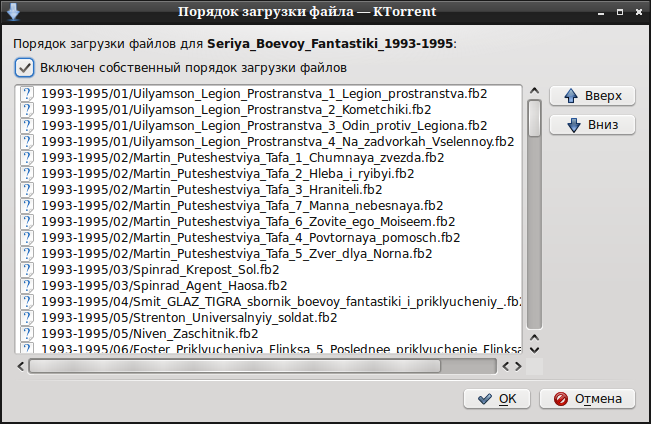Select Smit_GLAZ_TIGRA_sbornik row
The image size is (651, 424).
point(269,301)
